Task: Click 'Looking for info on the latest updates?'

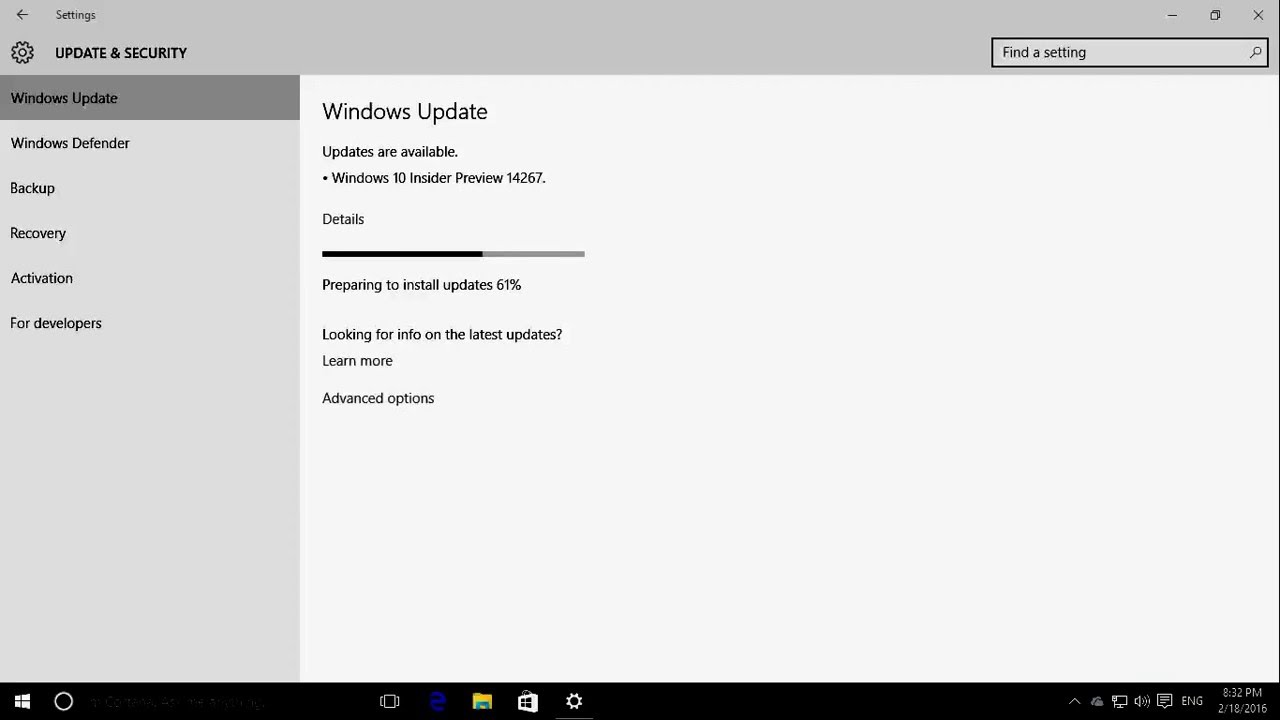Action: [x=442, y=334]
